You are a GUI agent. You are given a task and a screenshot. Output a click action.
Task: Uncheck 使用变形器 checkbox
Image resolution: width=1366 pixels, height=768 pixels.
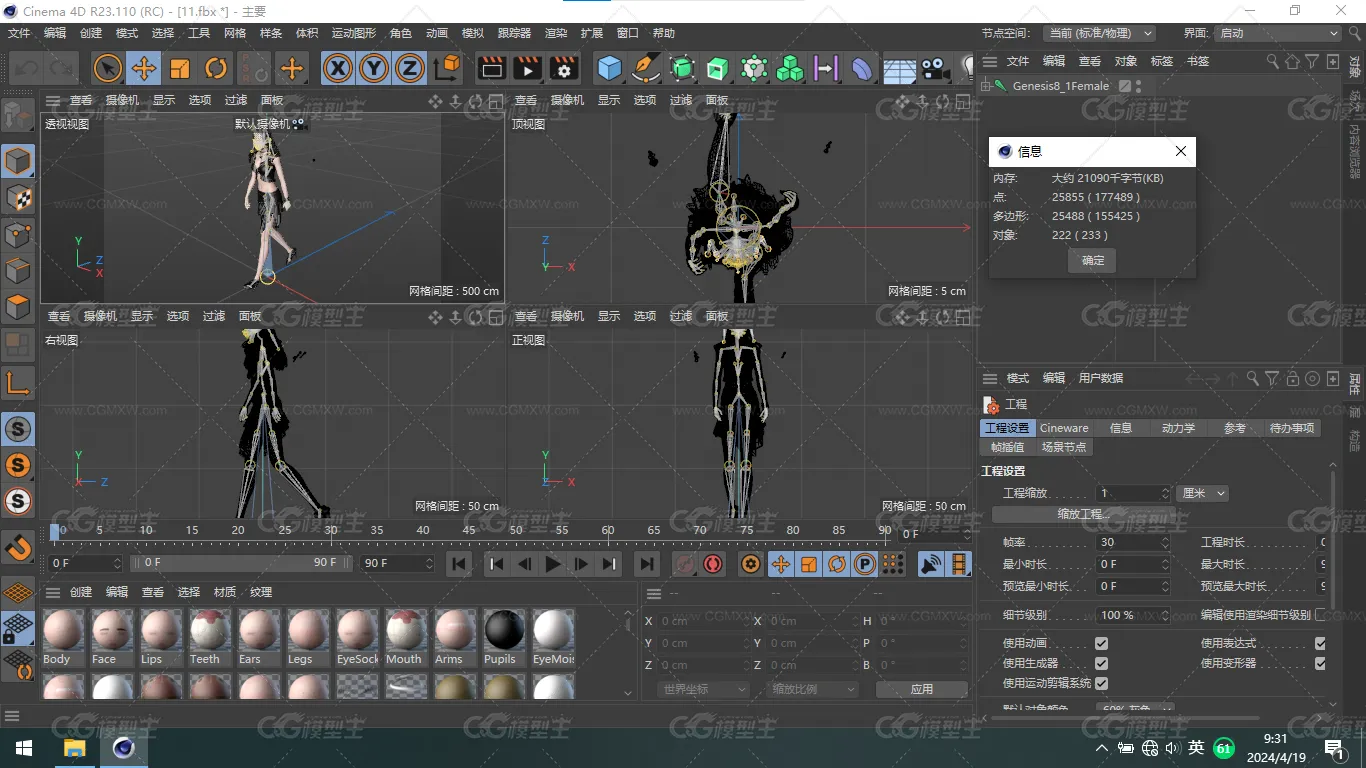pos(1320,663)
